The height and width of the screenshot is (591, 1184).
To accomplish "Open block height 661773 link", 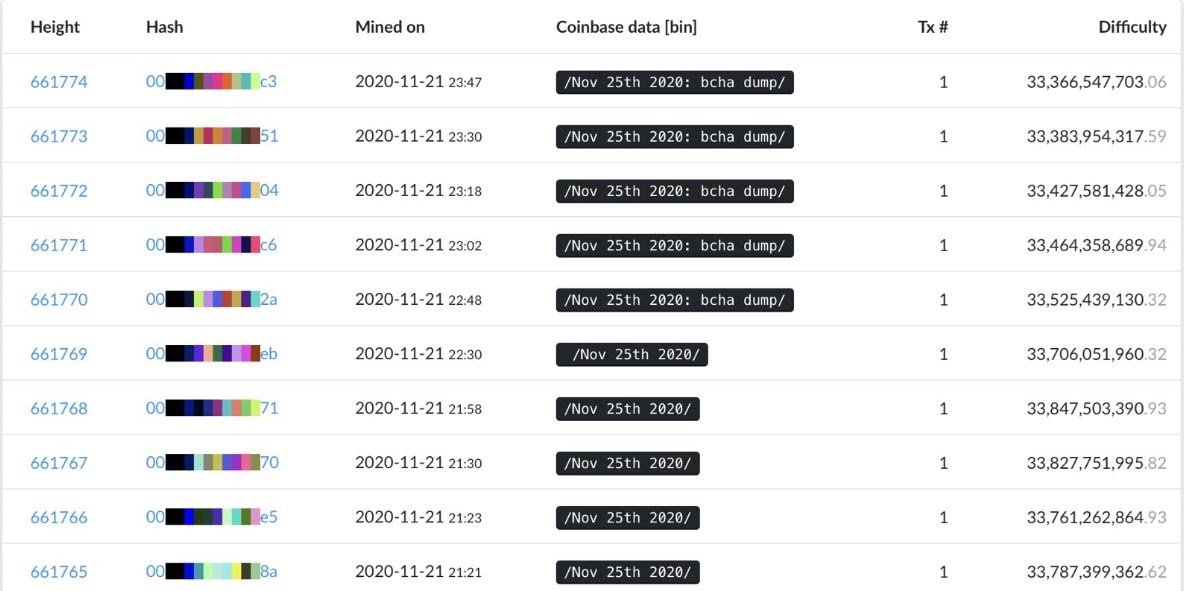I will click(x=59, y=136).
